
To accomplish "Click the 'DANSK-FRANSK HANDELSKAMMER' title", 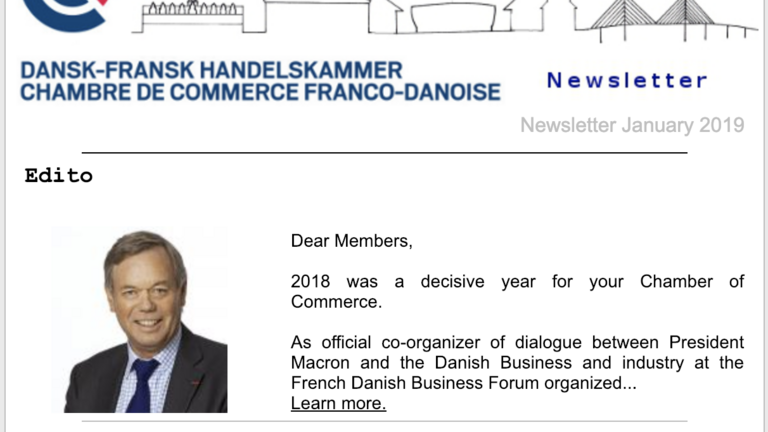I will pos(211,71).
